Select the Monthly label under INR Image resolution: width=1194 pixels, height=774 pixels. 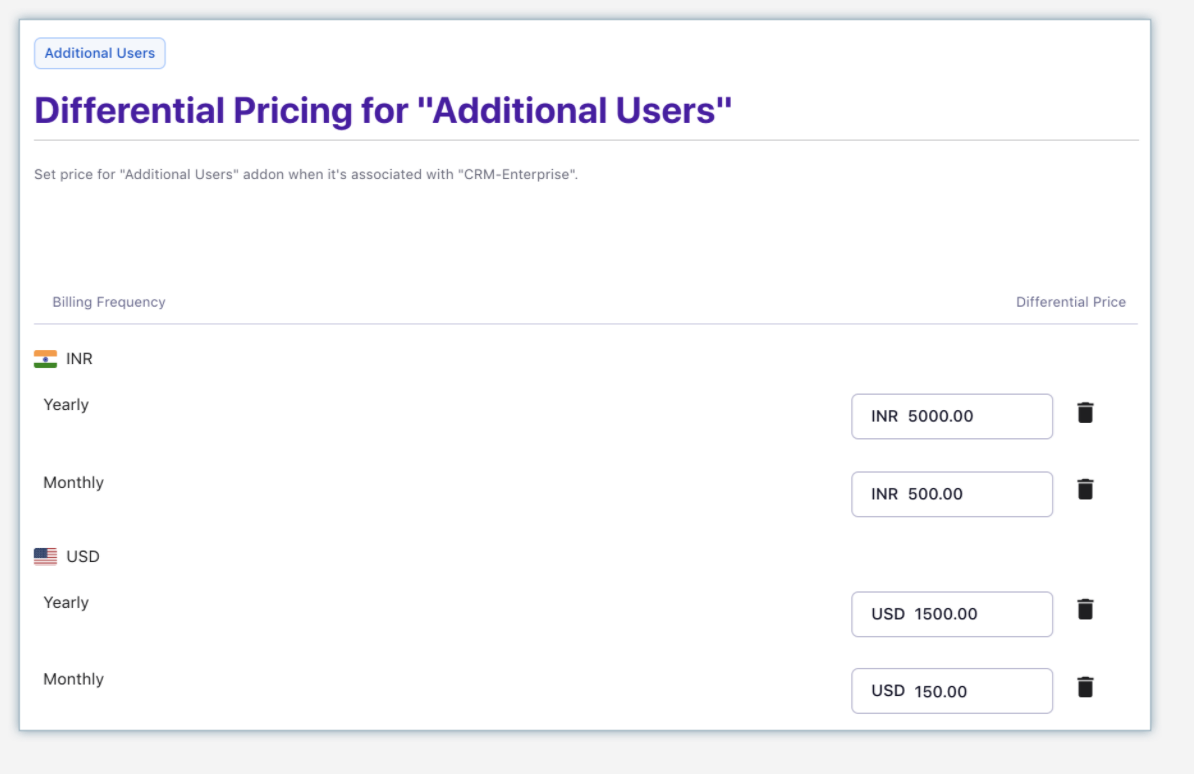(x=73, y=482)
